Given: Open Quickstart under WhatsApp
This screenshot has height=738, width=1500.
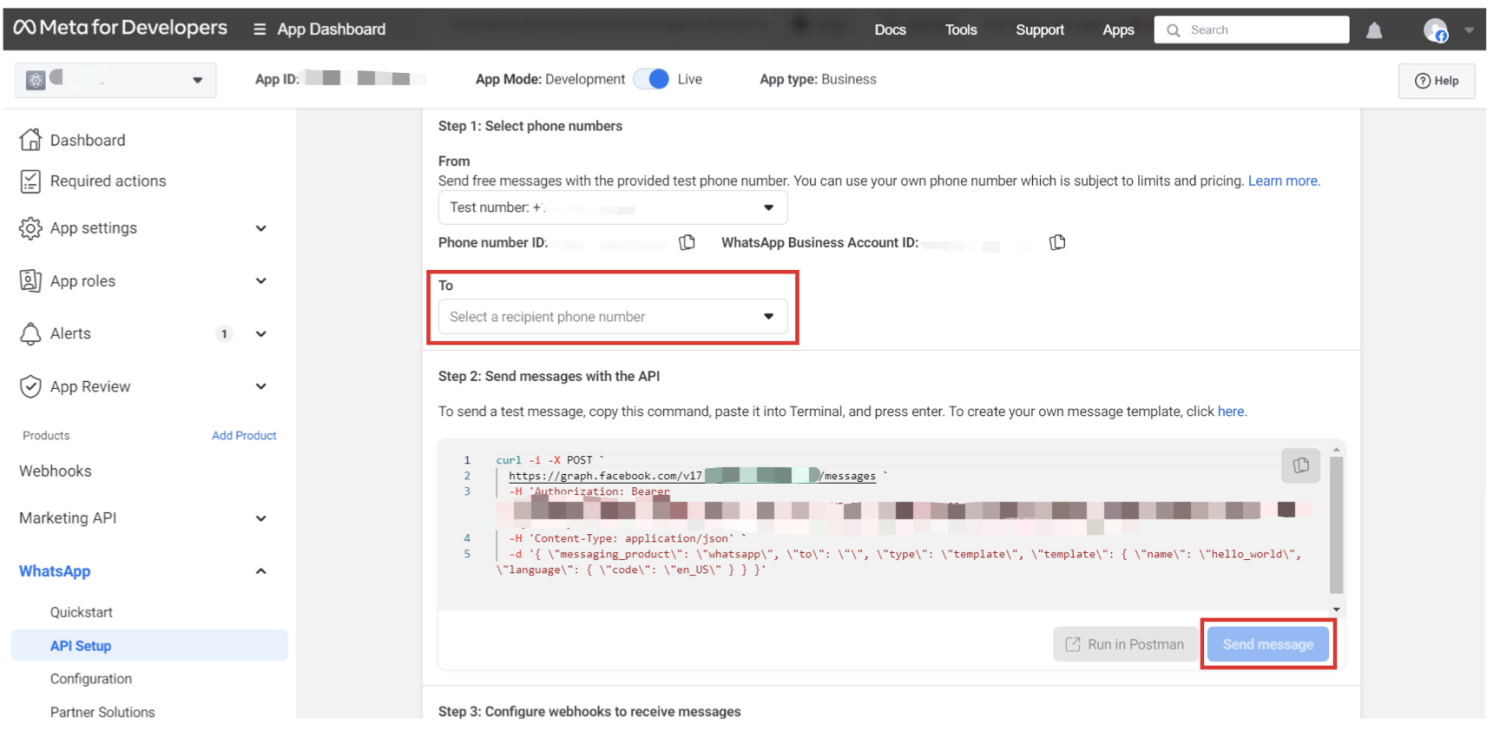Looking at the screenshot, I should point(81,612).
